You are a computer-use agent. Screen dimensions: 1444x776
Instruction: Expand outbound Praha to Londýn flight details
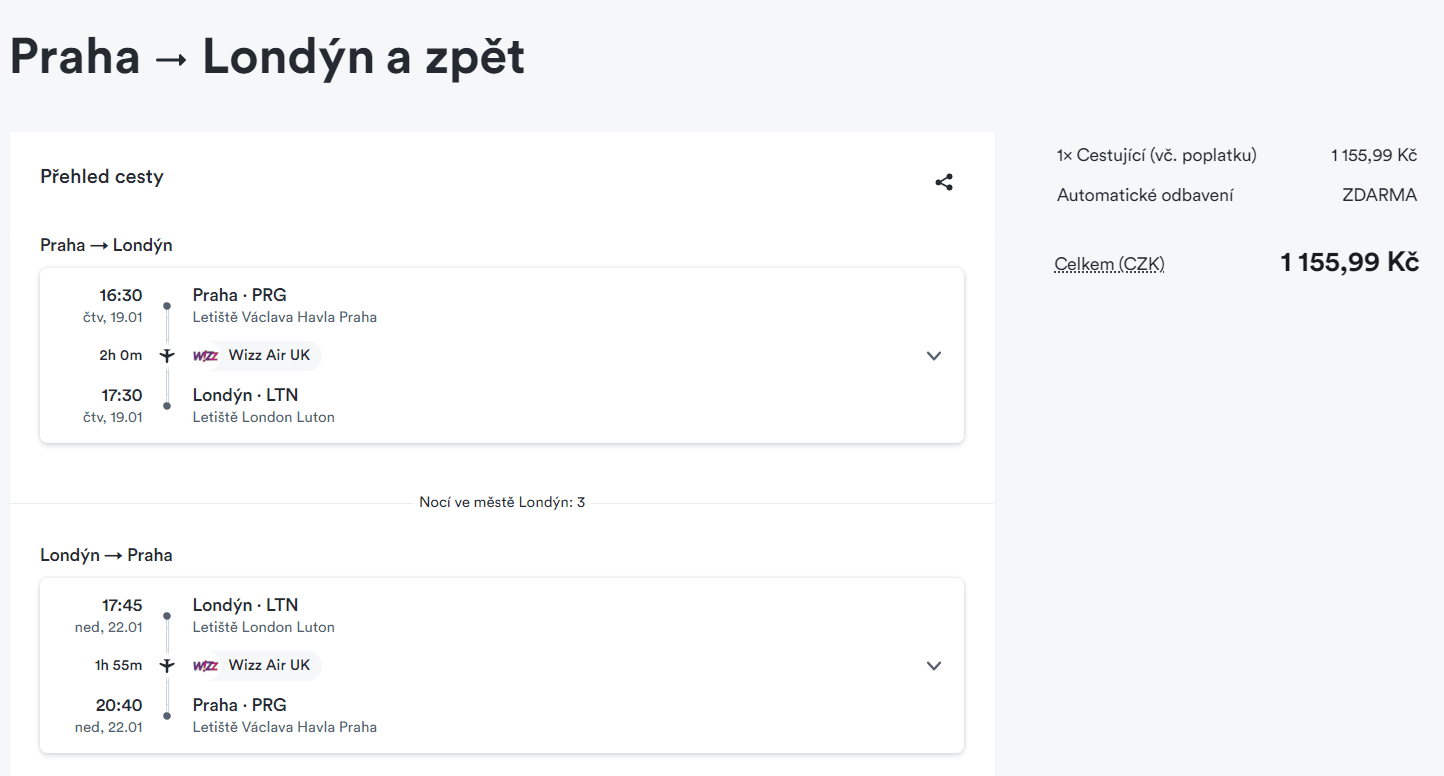[x=934, y=356]
